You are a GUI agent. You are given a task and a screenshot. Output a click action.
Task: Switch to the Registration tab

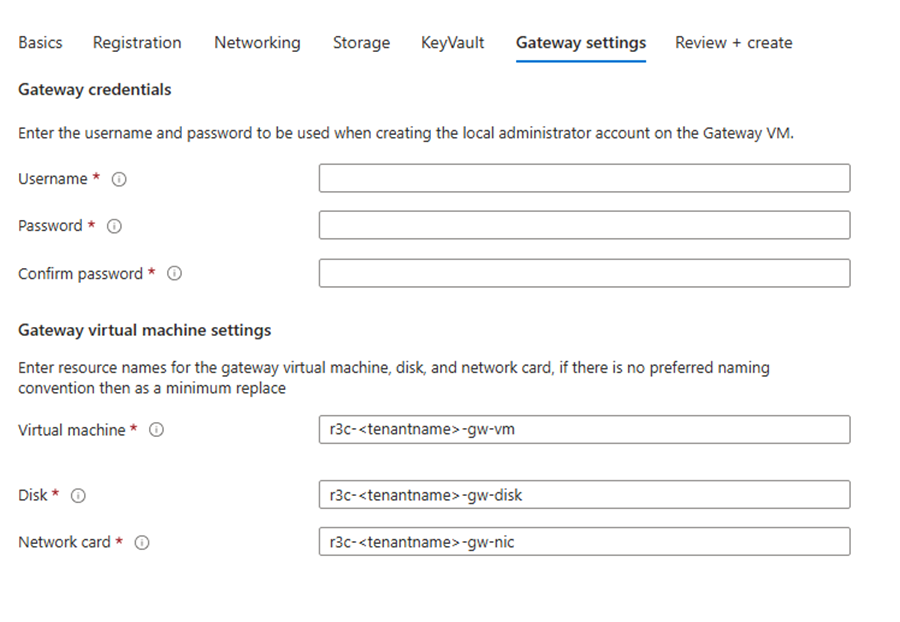tap(137, 42)
